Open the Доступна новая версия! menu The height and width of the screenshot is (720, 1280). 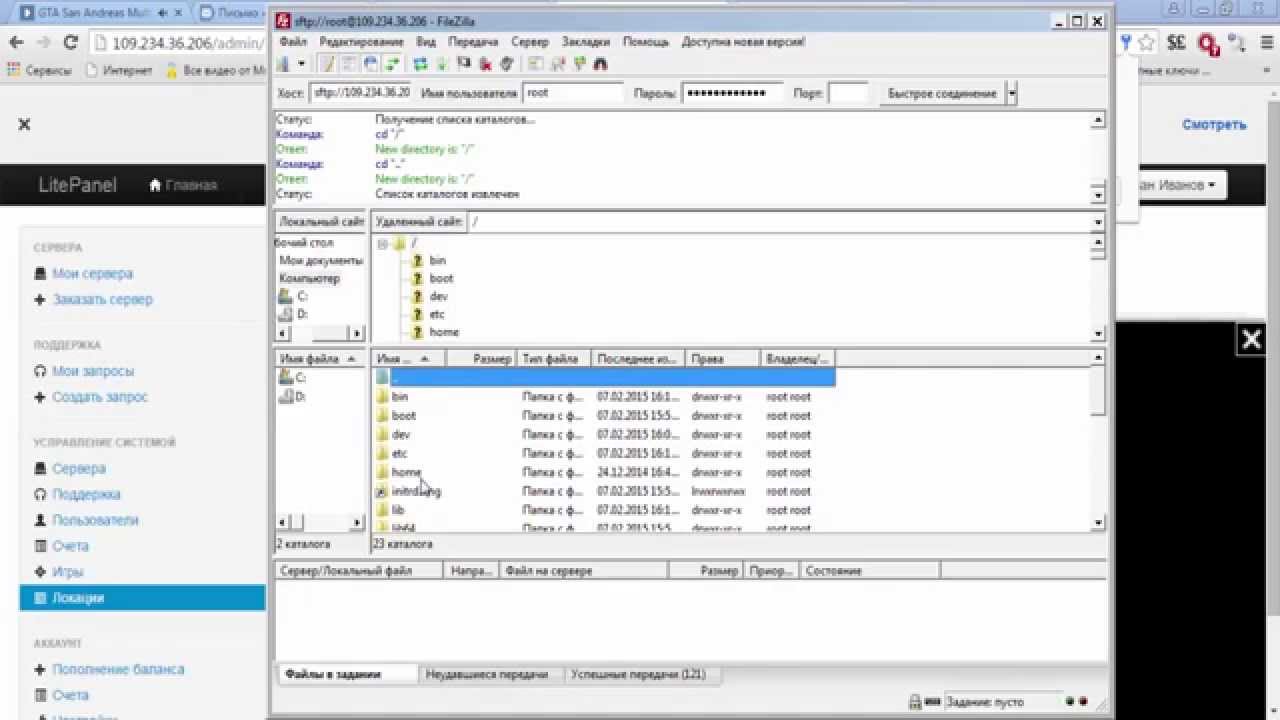click(x=743, y=42)
